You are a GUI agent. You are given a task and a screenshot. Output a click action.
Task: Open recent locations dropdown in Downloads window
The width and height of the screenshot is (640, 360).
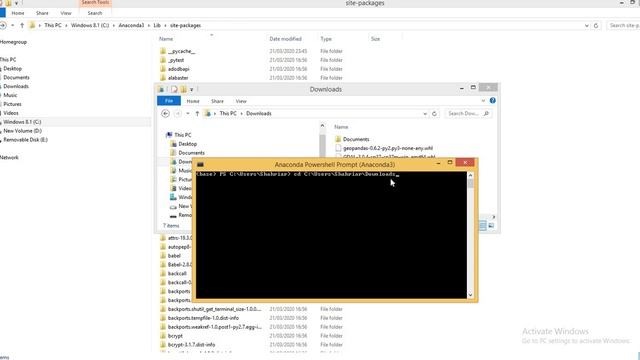coord(188,113)
